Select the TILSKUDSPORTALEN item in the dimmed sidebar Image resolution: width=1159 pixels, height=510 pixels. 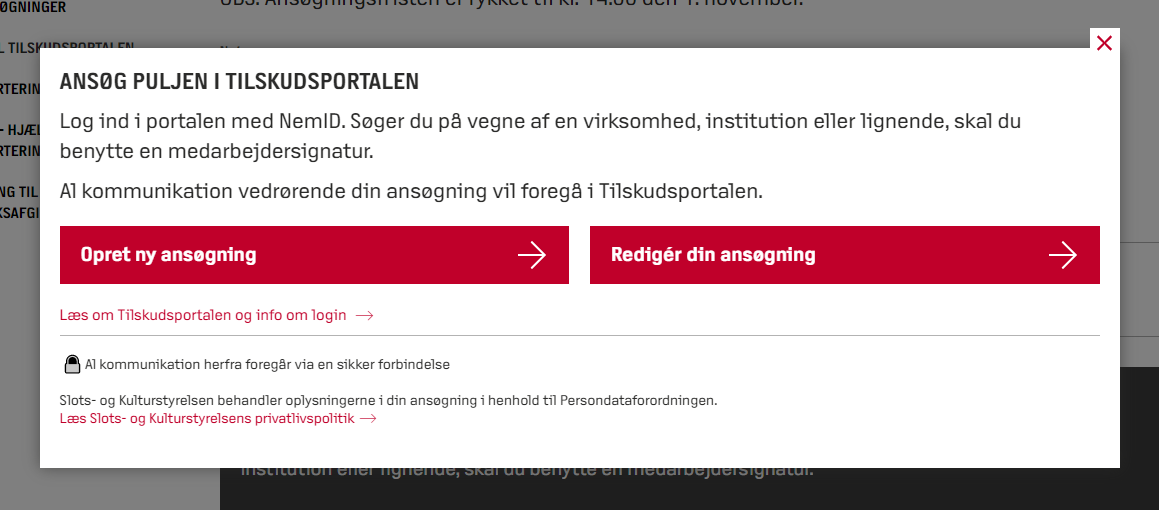(x=69, y=46)
